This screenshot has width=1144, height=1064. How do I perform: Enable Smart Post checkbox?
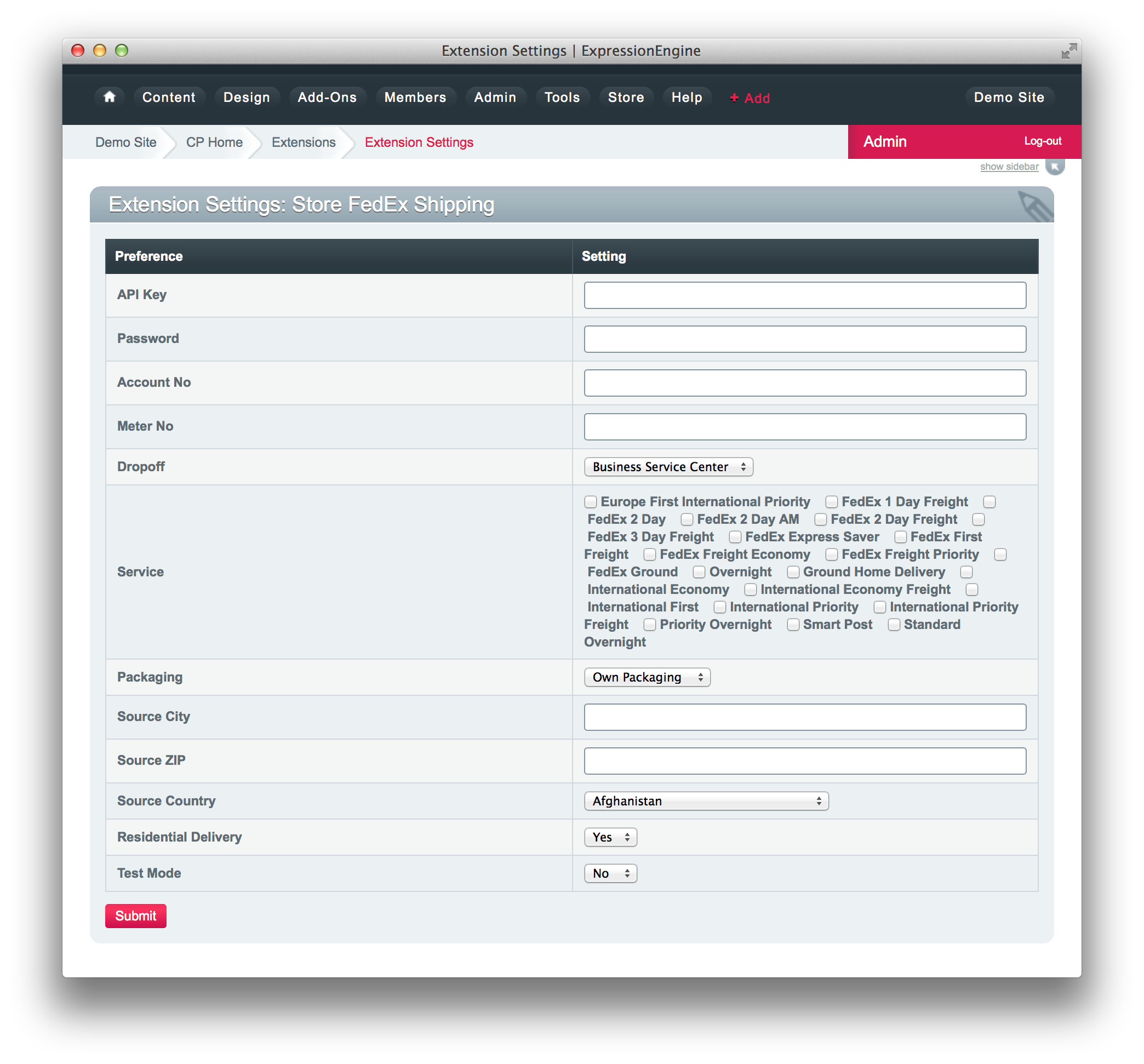click(x=793, y=625)
